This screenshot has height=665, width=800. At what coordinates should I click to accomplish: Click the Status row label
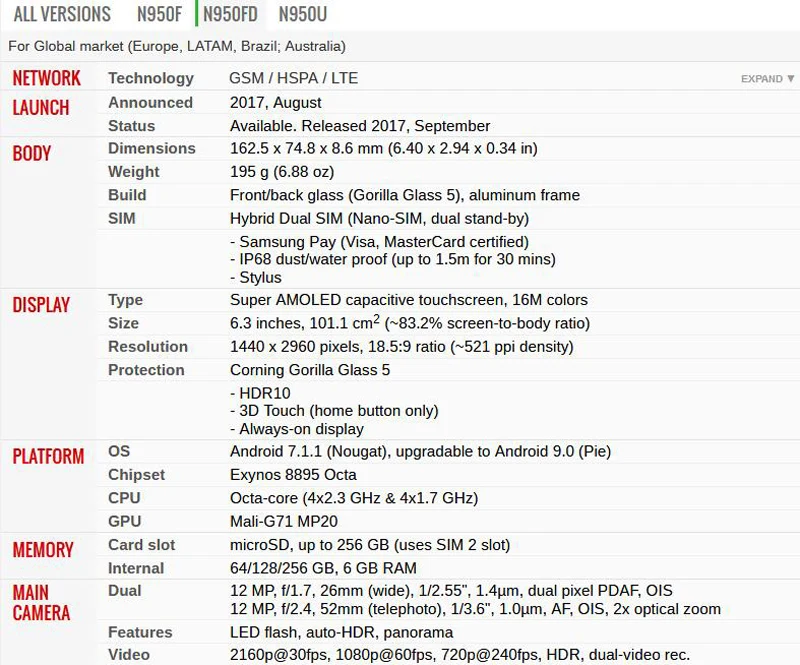click(x=132, y=126)
